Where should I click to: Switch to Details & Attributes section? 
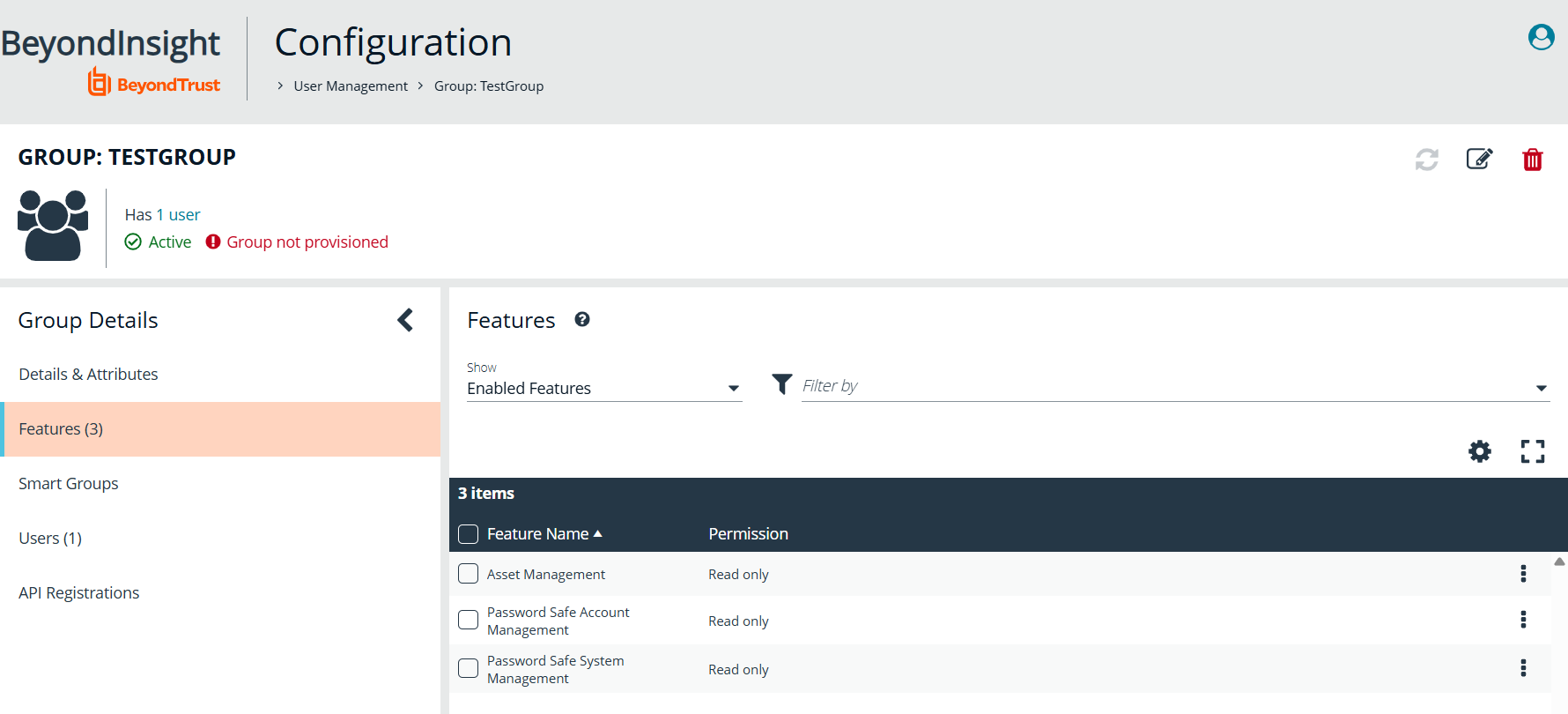click(88, 375)
